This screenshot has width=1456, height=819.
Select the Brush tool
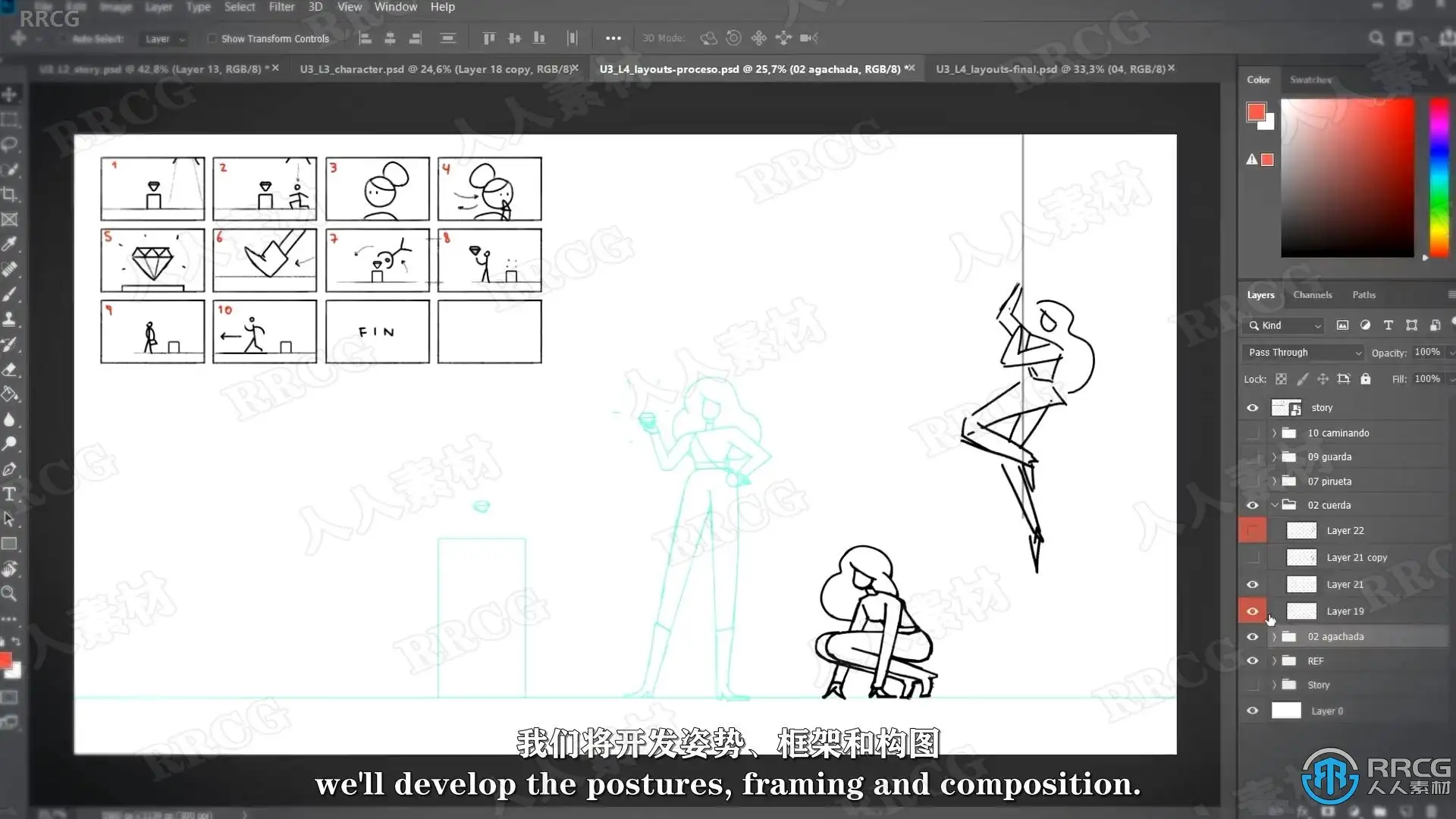pos(10,294)
